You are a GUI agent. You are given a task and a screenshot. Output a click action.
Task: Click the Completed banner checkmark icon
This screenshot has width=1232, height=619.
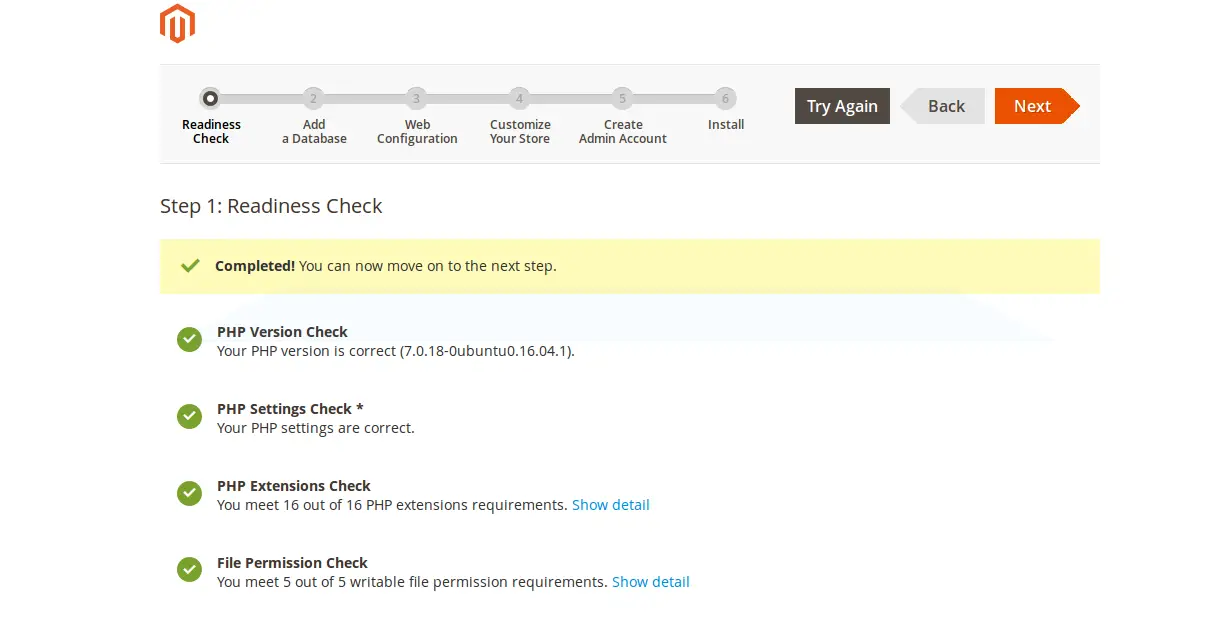click(190, 266)
